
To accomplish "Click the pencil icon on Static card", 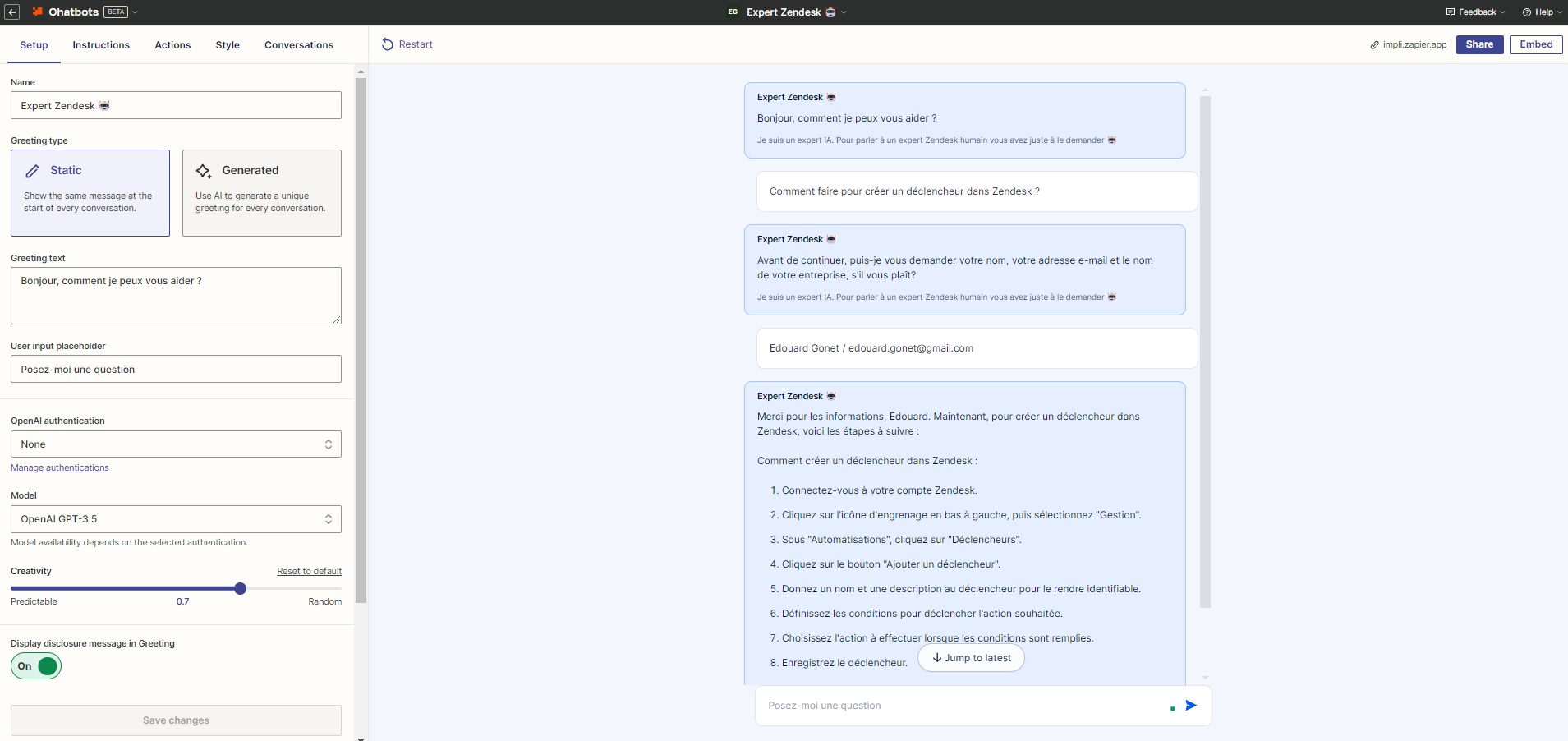I will 33,171.
